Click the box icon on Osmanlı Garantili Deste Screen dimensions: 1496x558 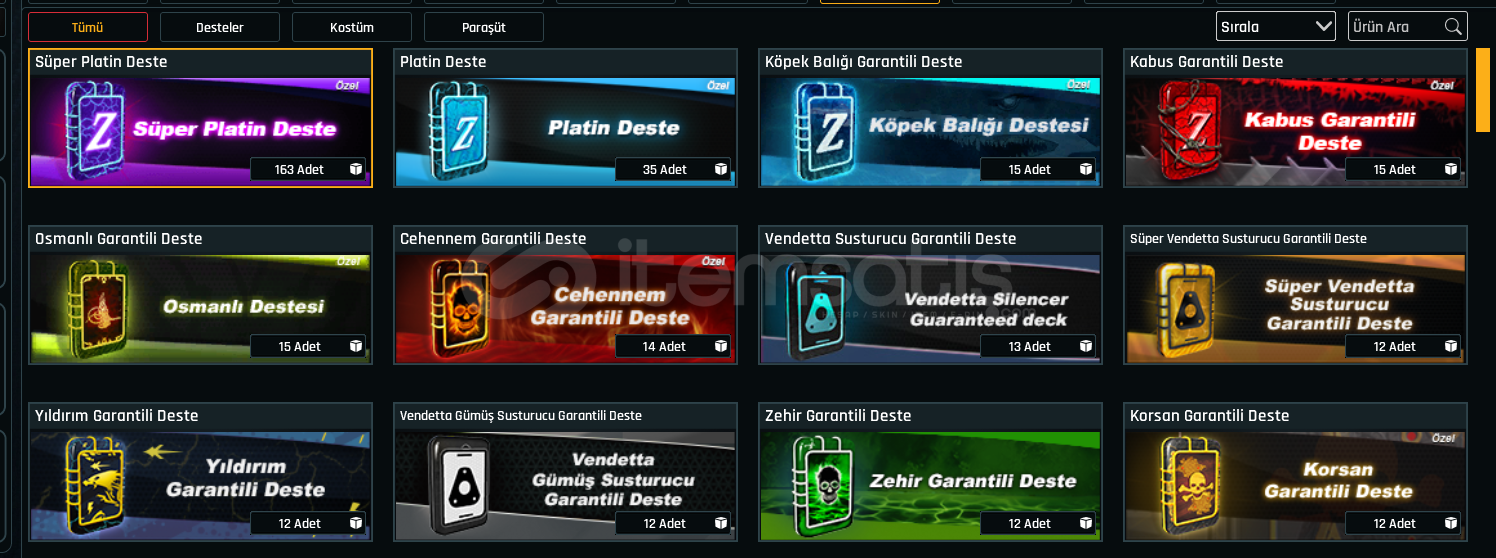[356, 347]
